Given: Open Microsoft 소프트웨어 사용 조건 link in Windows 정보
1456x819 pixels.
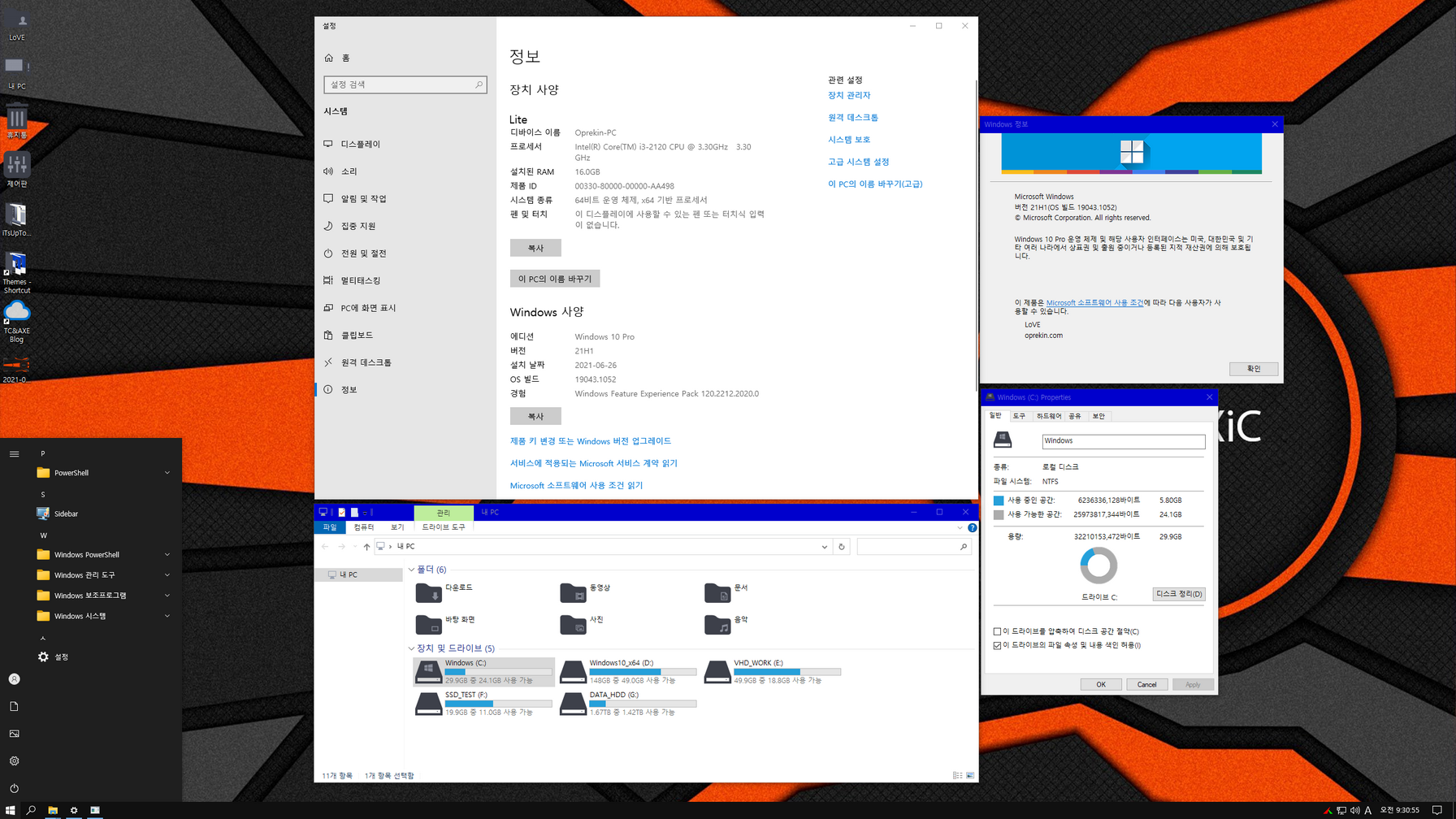Looking at the screenshot, I should tap(1094, 302).
